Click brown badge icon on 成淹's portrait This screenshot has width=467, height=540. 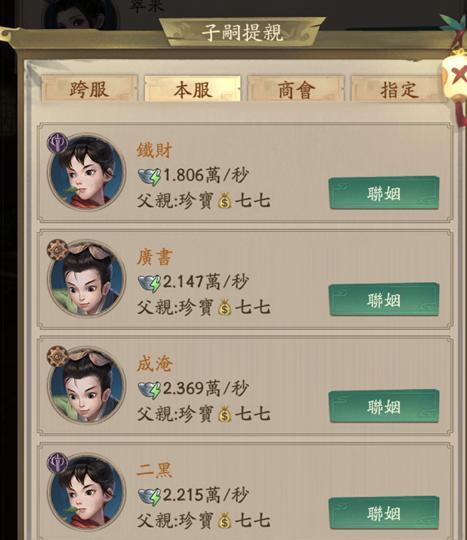pos(58,356)
